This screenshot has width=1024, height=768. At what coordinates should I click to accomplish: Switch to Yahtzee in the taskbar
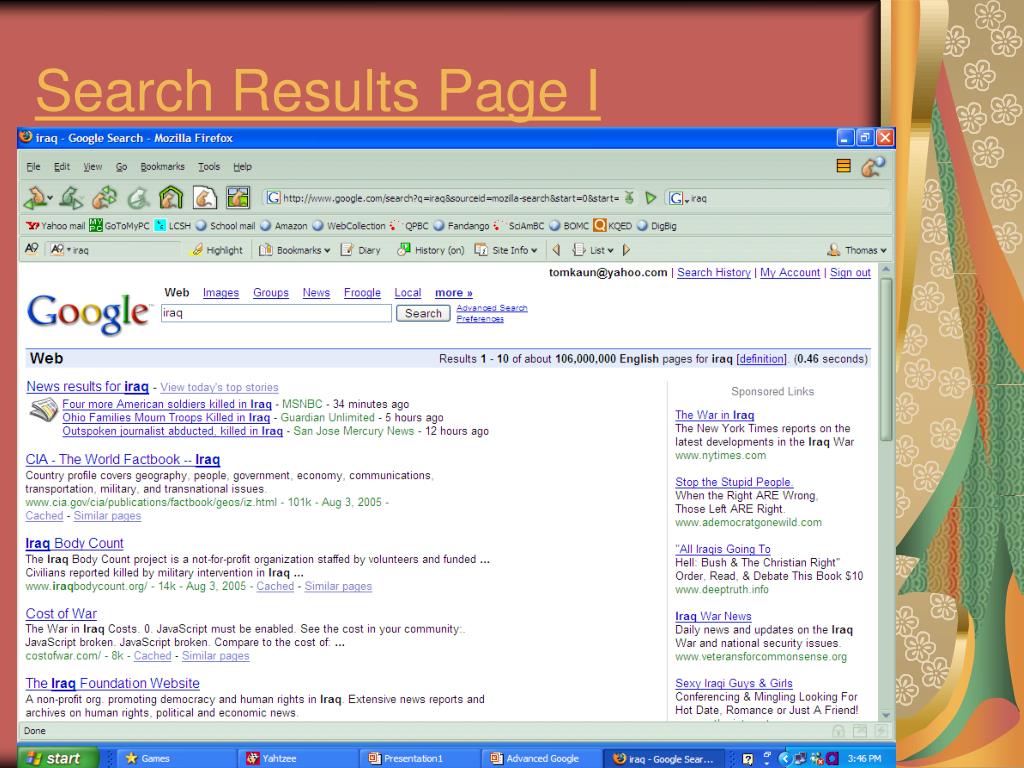[297, 758]
